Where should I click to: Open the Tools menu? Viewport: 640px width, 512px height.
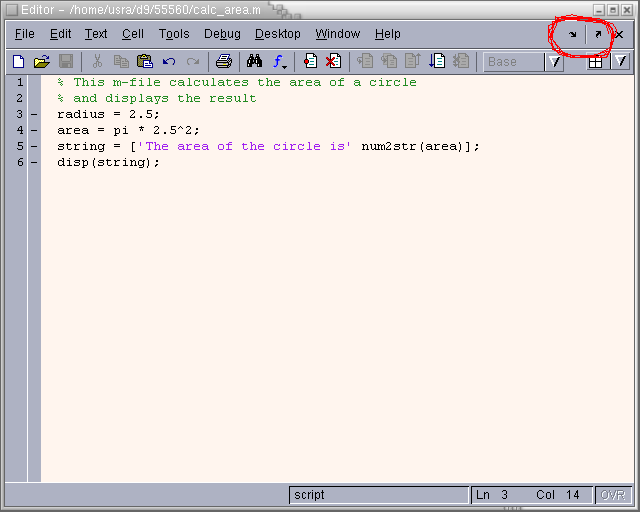click(174, 34)
